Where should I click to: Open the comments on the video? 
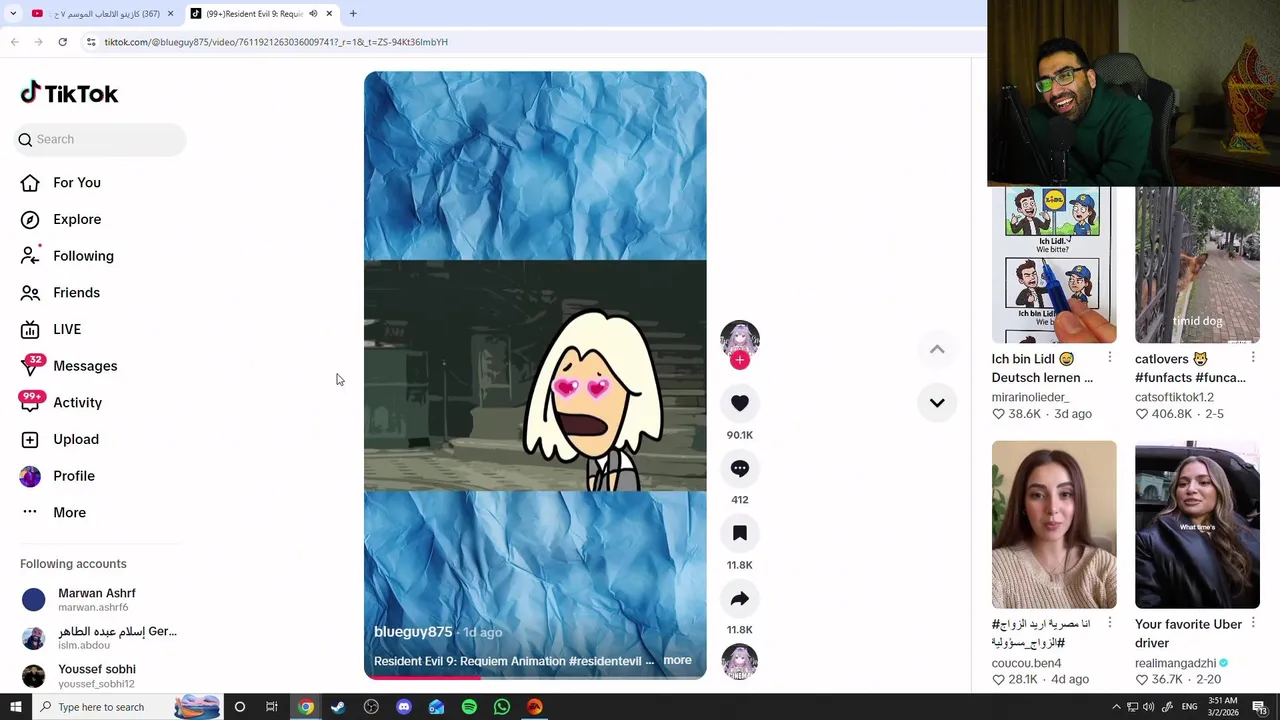tap(740, 468)
